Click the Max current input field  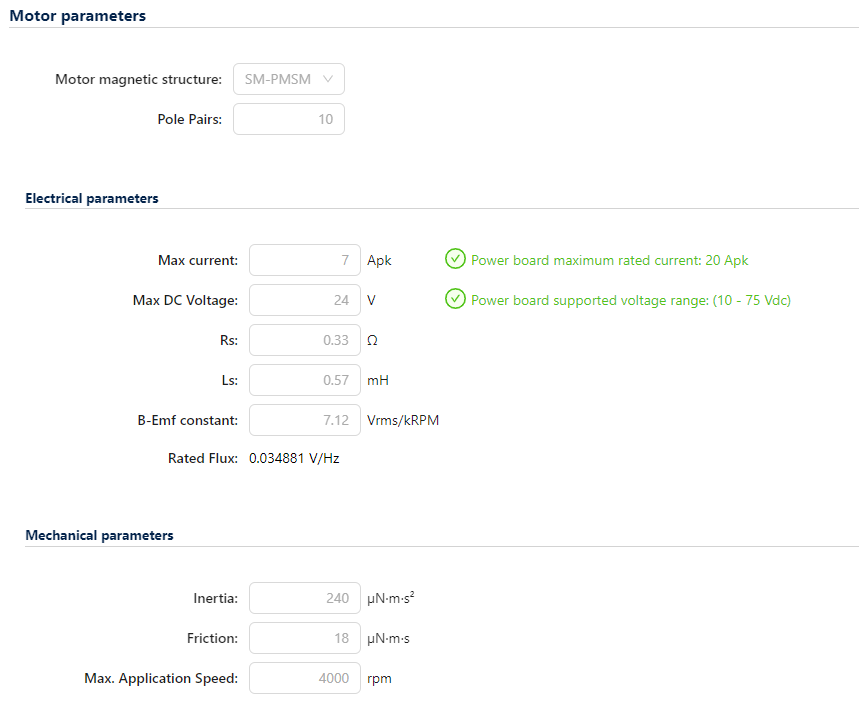pyautogui.click(x=304, y=260)
